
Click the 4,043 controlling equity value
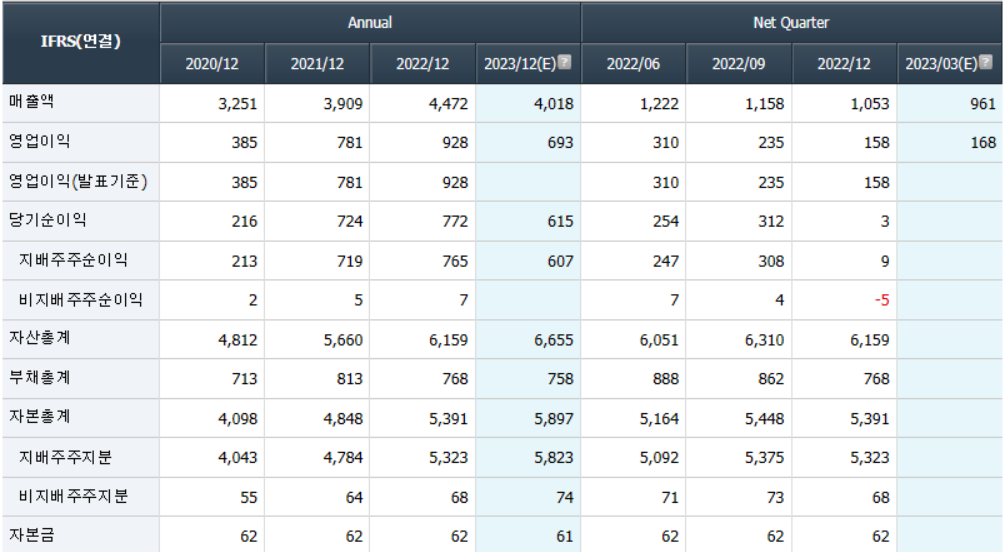[237, 457]
